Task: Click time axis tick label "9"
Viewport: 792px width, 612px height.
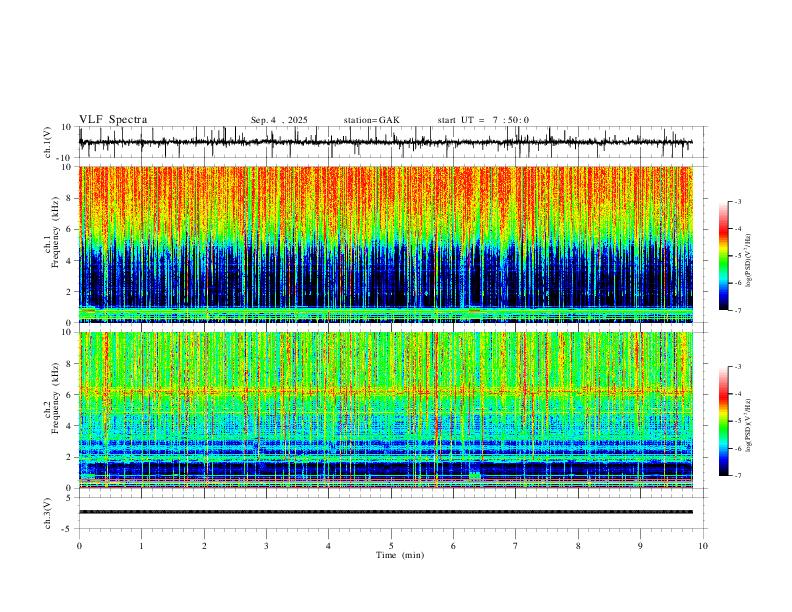Action: tap(640, 546)
